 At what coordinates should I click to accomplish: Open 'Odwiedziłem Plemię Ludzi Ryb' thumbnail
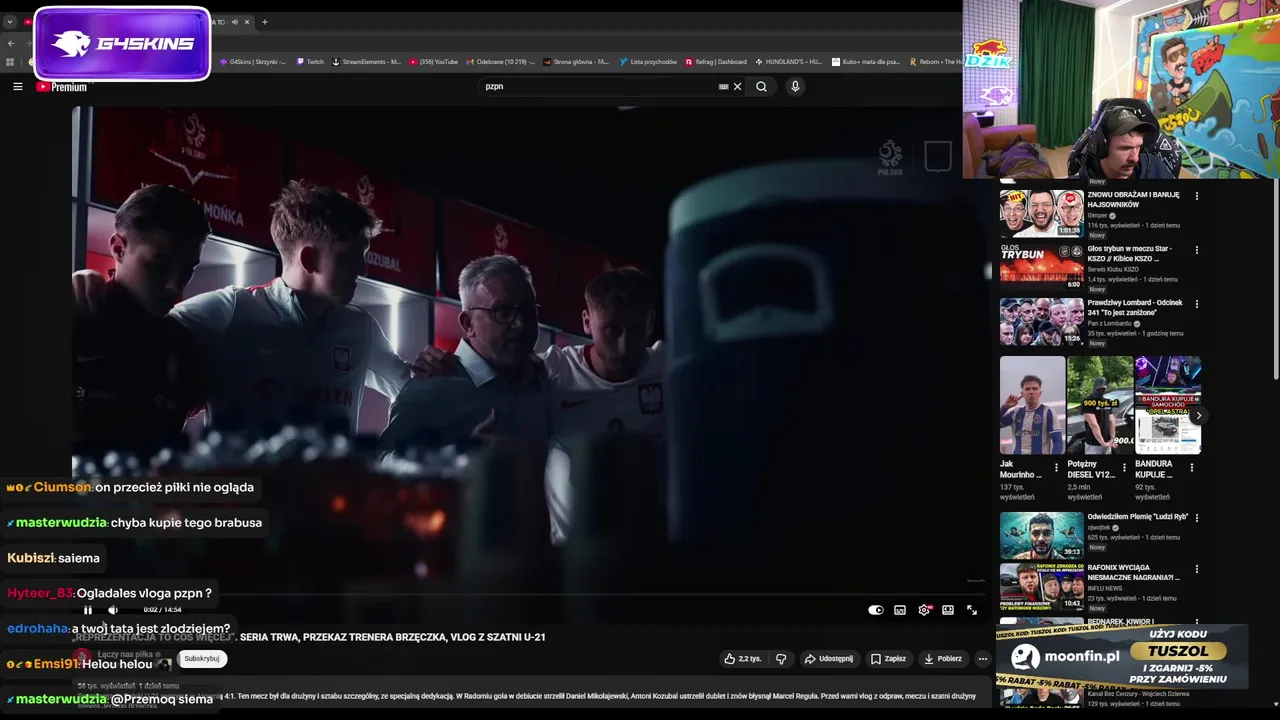click(x=1040, y=535)
